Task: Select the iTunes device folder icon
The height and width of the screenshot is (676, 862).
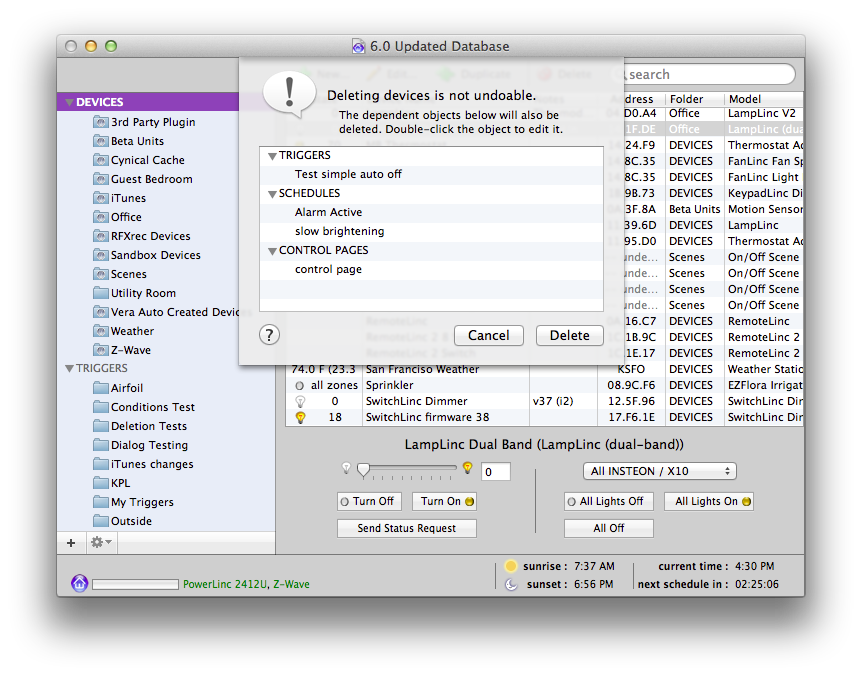Action: (x=101, y=198)
